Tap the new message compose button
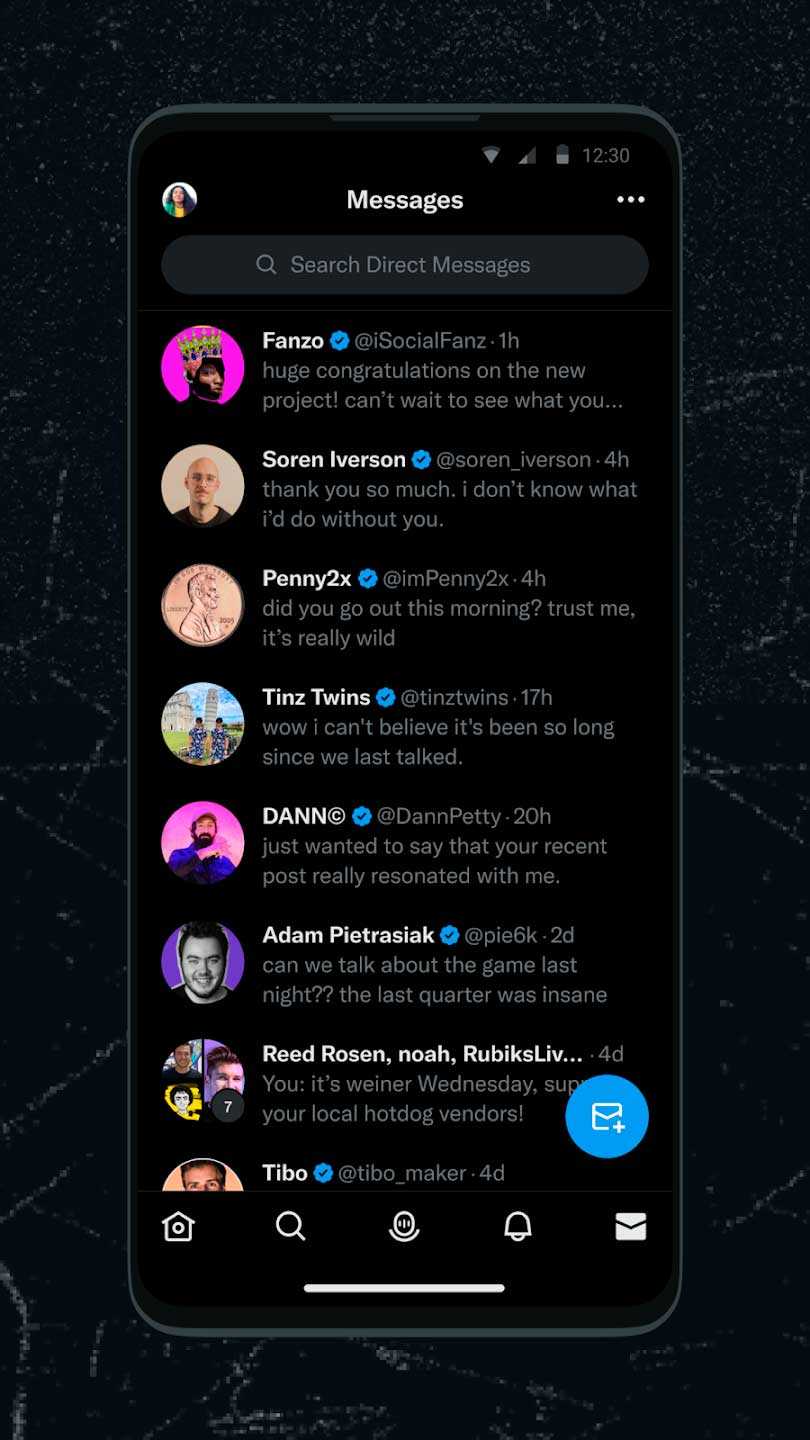 [x=607, y=1116]
